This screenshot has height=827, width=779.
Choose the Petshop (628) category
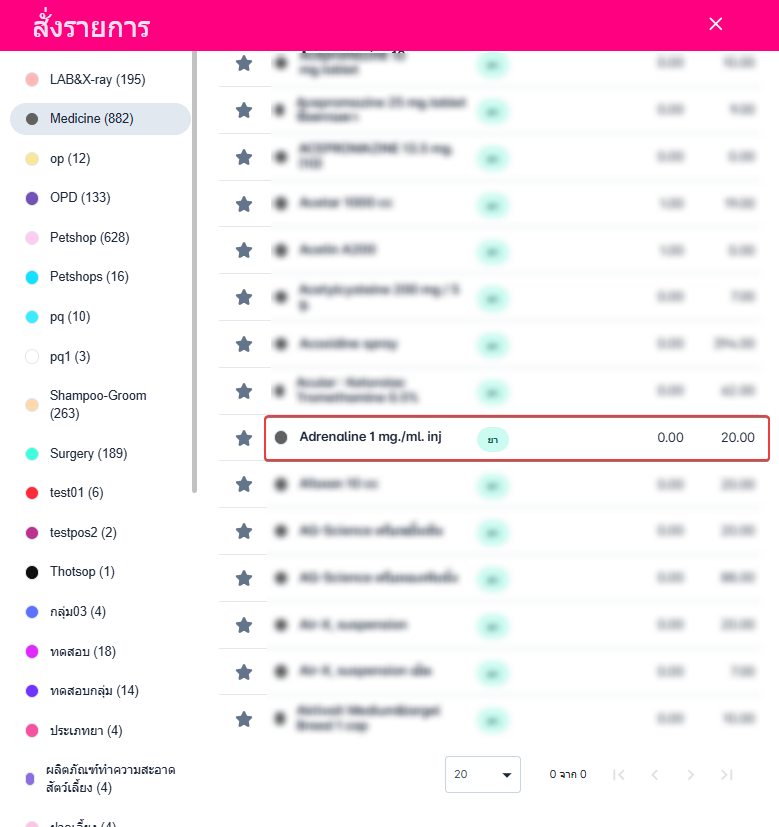[x=89, y=238]
